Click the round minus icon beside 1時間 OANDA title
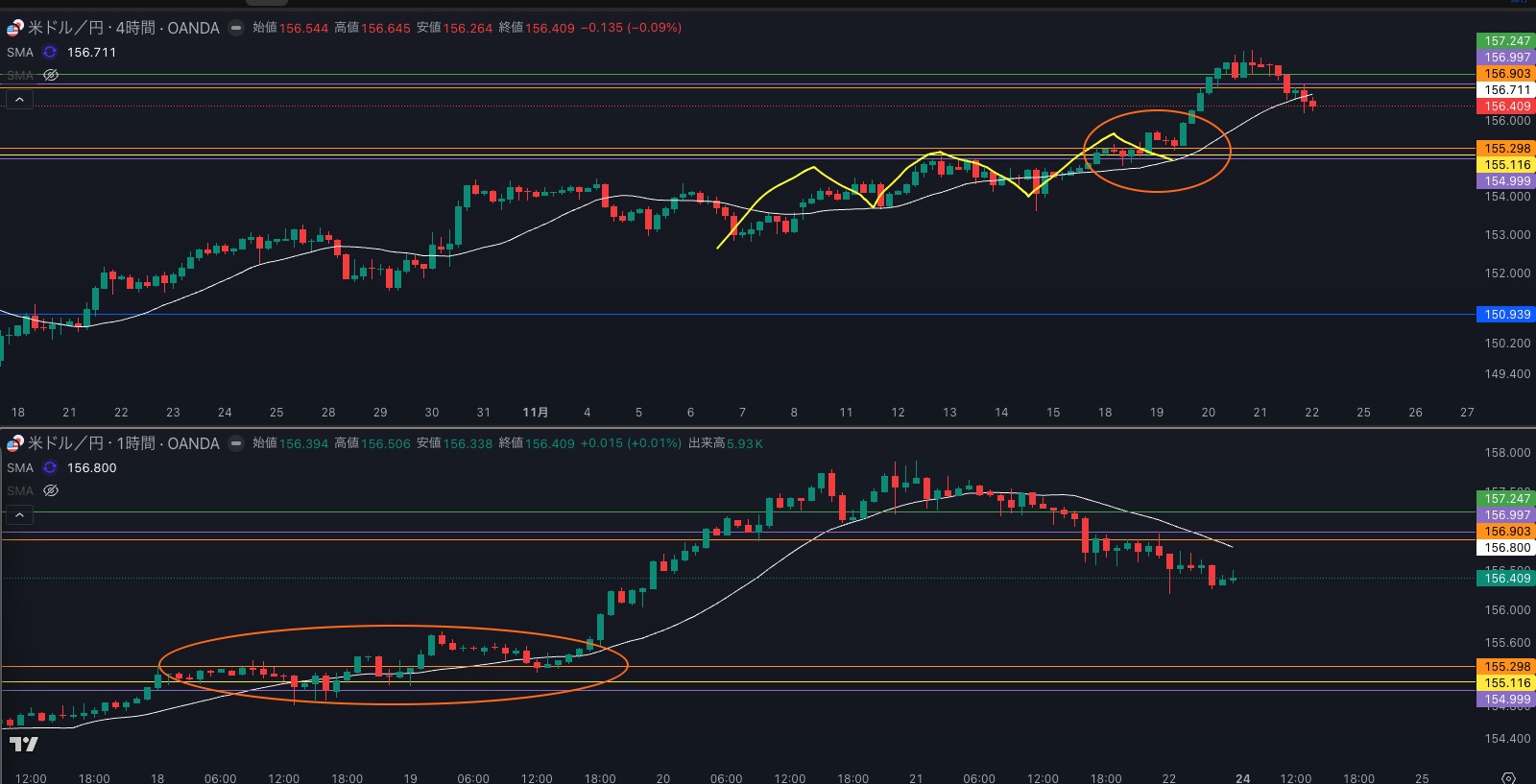 [x=236, y=443]
